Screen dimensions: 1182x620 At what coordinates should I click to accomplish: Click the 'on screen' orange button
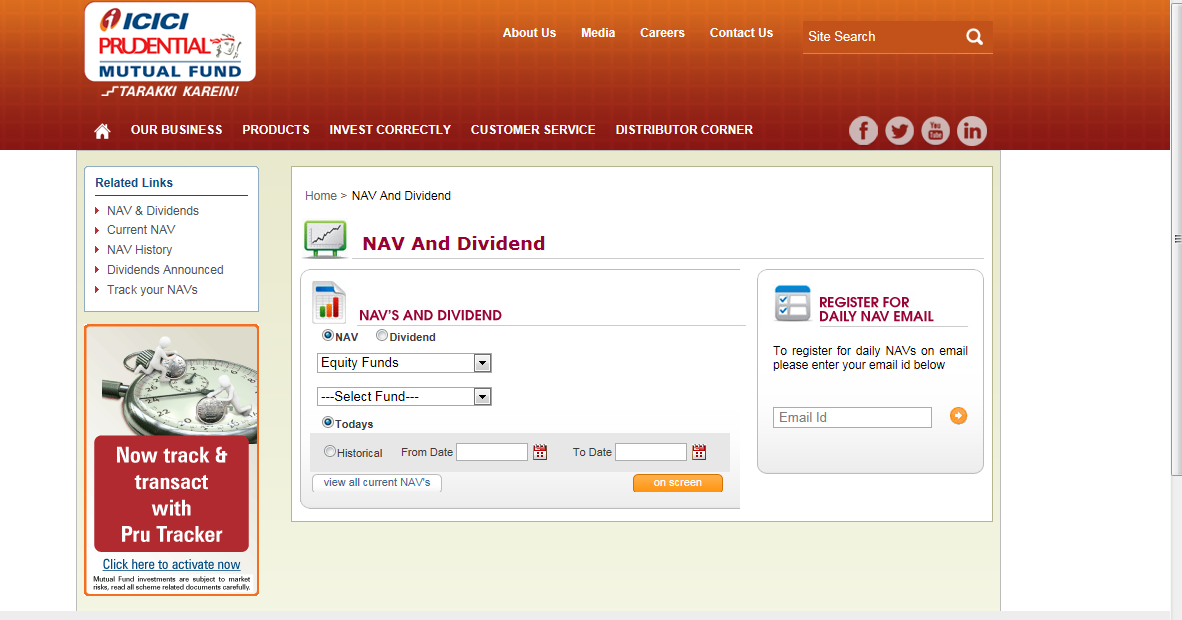point(678,483)
